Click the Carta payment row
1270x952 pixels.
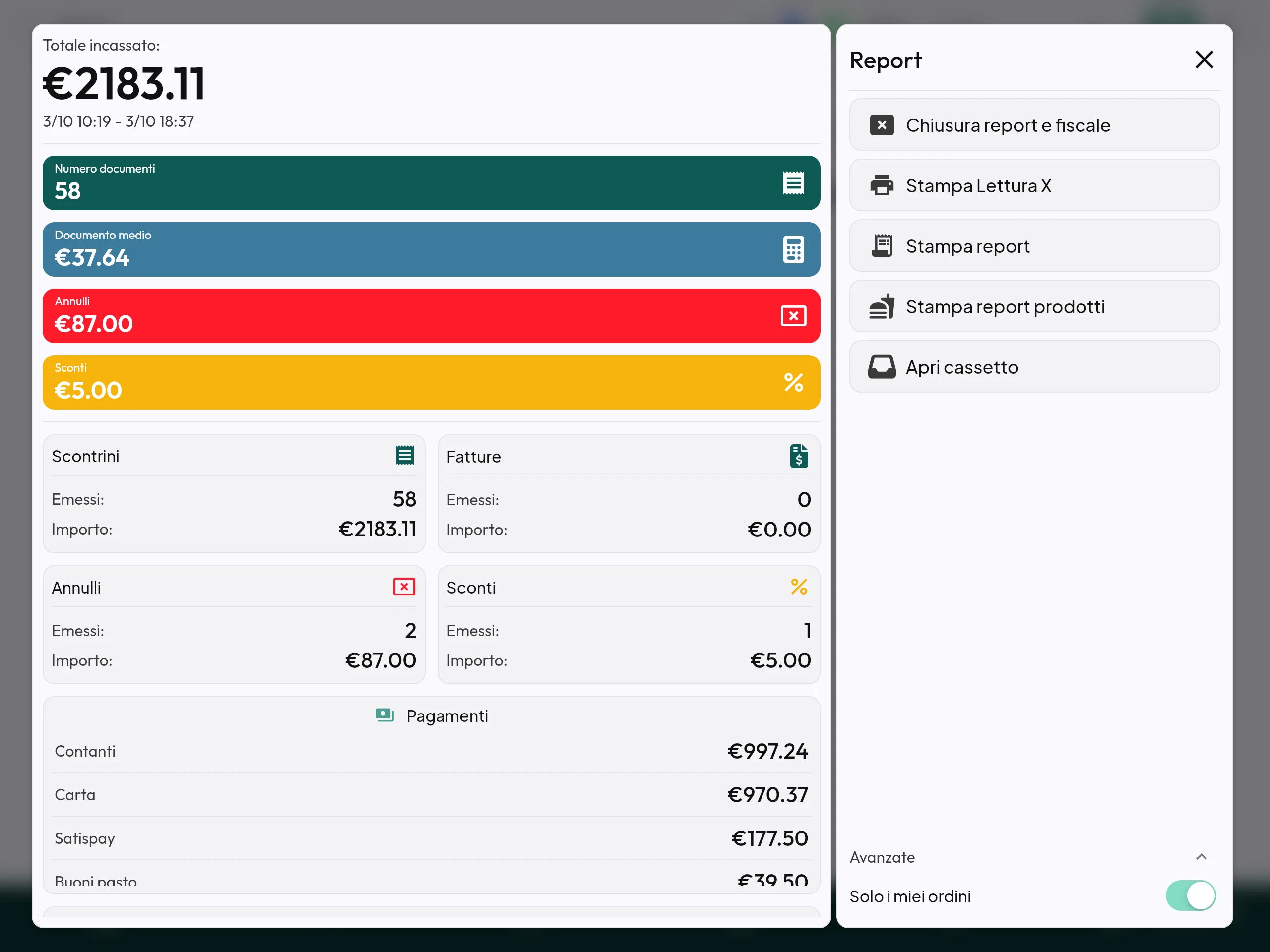click(x=431, y=795)
